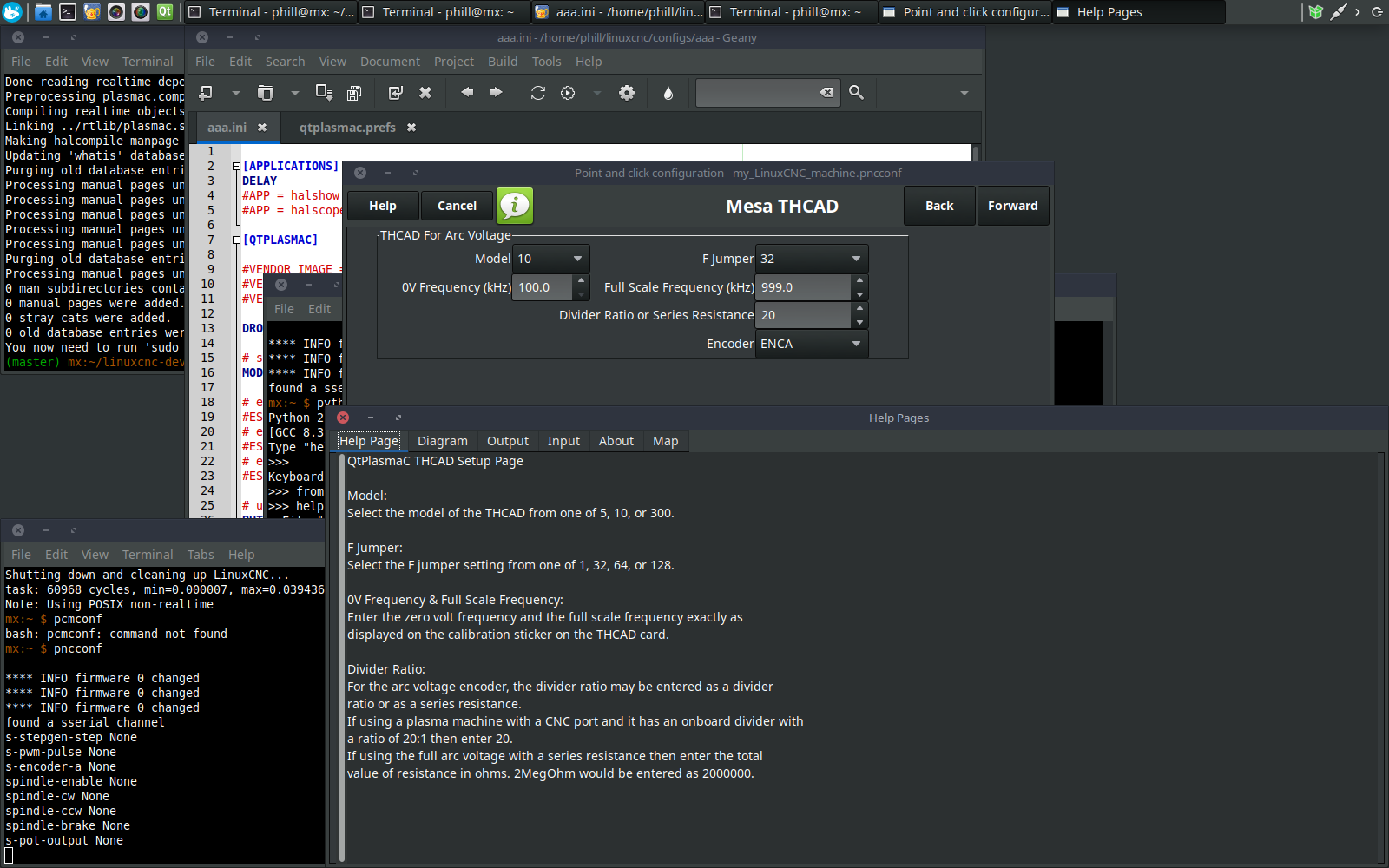Select the About tab in Help Pages
The height and width of the screenshot is (868, 1389).
pyautogui.click(x=616, y=441)
